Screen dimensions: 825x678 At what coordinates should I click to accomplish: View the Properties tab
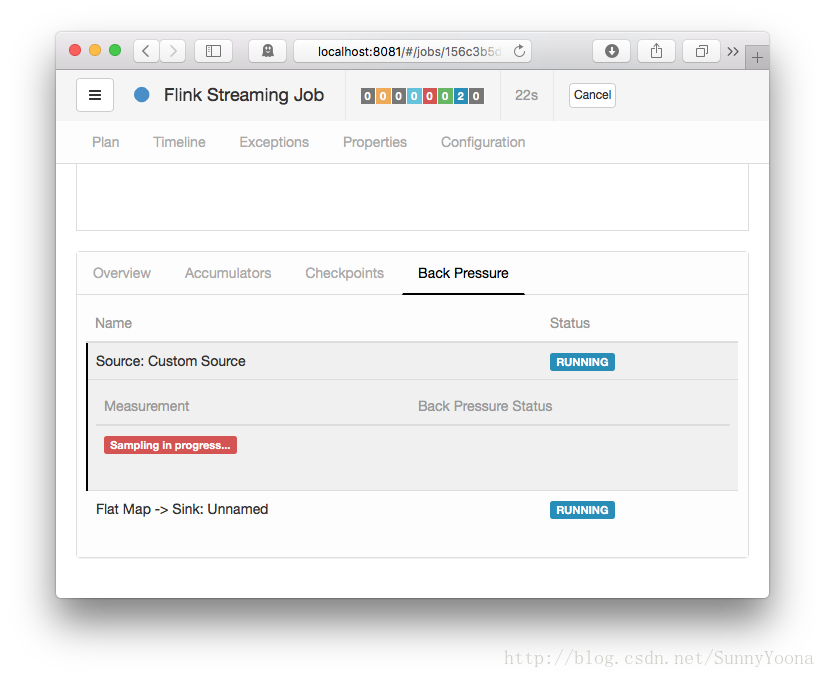click(375, 142)
